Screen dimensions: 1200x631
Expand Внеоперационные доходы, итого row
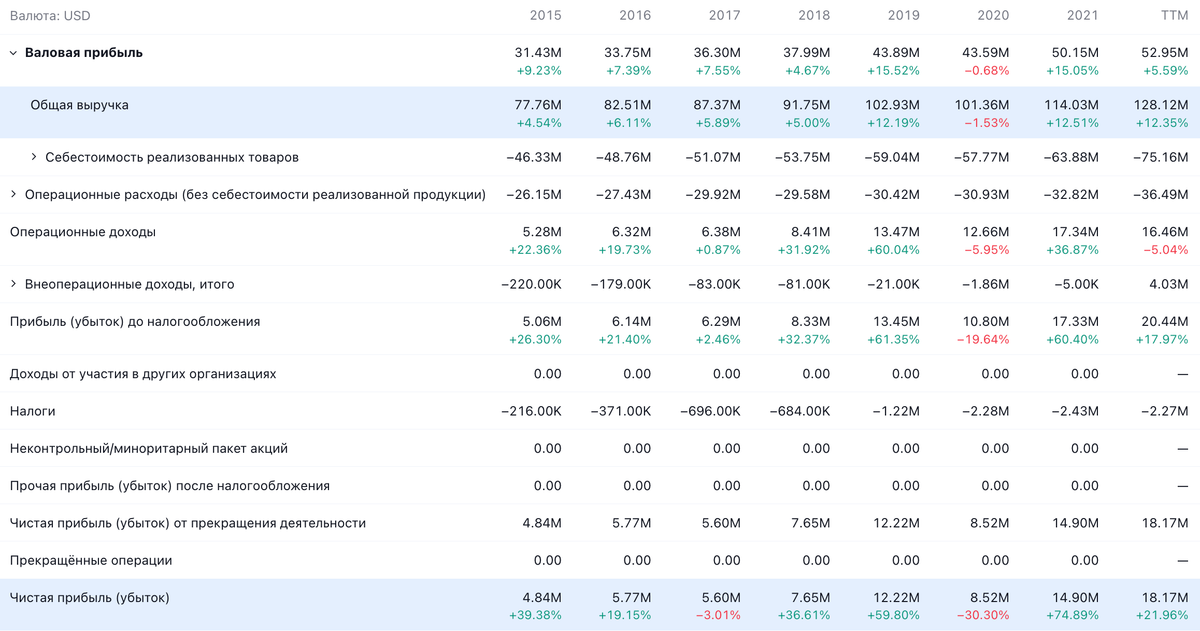[x=13, y=284]
